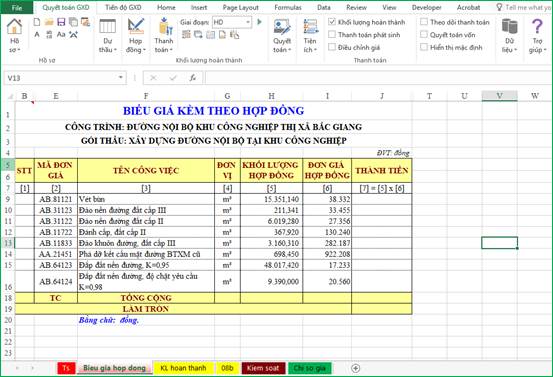Select the red Ts sheet tab
Image resolution: width=553 pixels, height=377 pixels.
coord(66,368)
